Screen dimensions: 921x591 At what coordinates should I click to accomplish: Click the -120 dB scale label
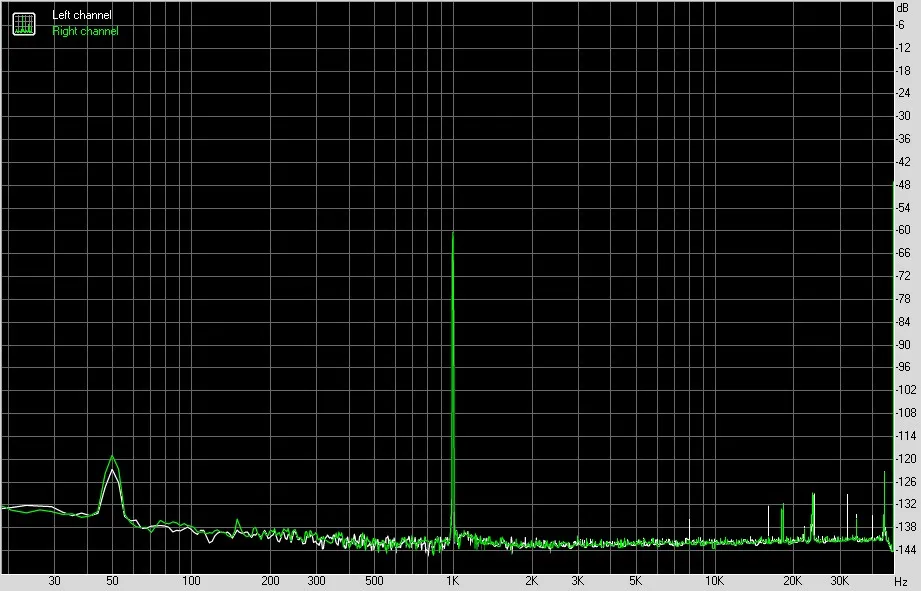(905, 459)
